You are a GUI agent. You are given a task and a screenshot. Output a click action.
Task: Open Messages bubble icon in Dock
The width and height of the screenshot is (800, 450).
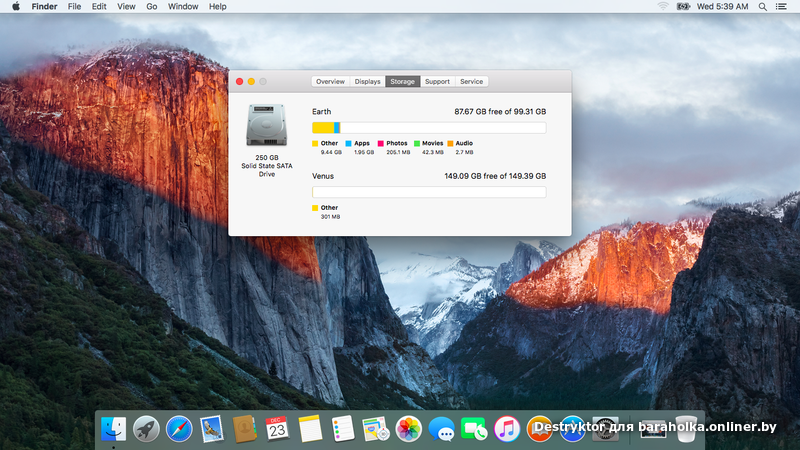(x=441, y=429)
